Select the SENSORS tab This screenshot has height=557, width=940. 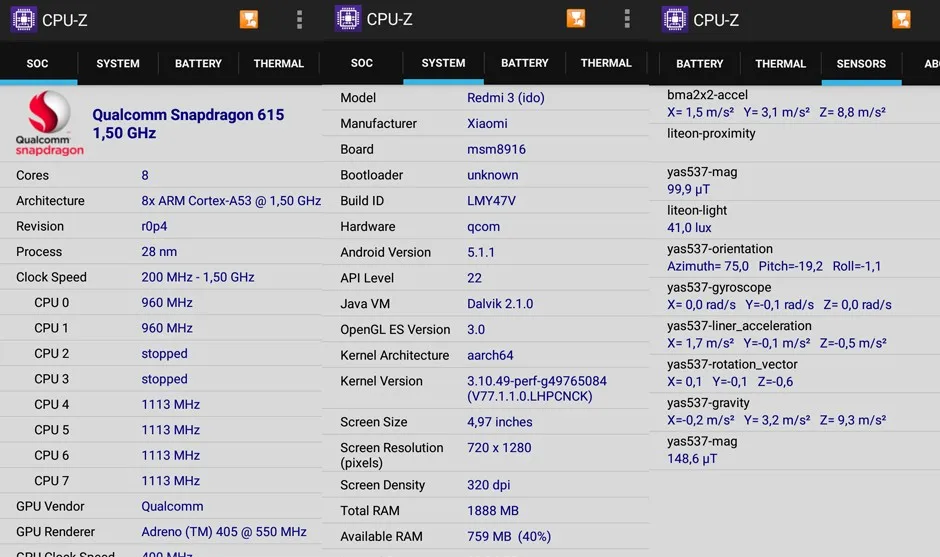pos(861,64)
